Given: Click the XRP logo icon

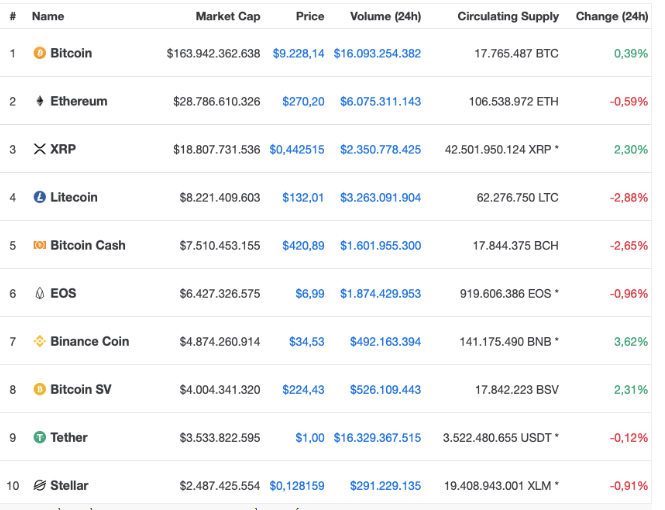Looking at the screenshot, I should click(39, 149).
